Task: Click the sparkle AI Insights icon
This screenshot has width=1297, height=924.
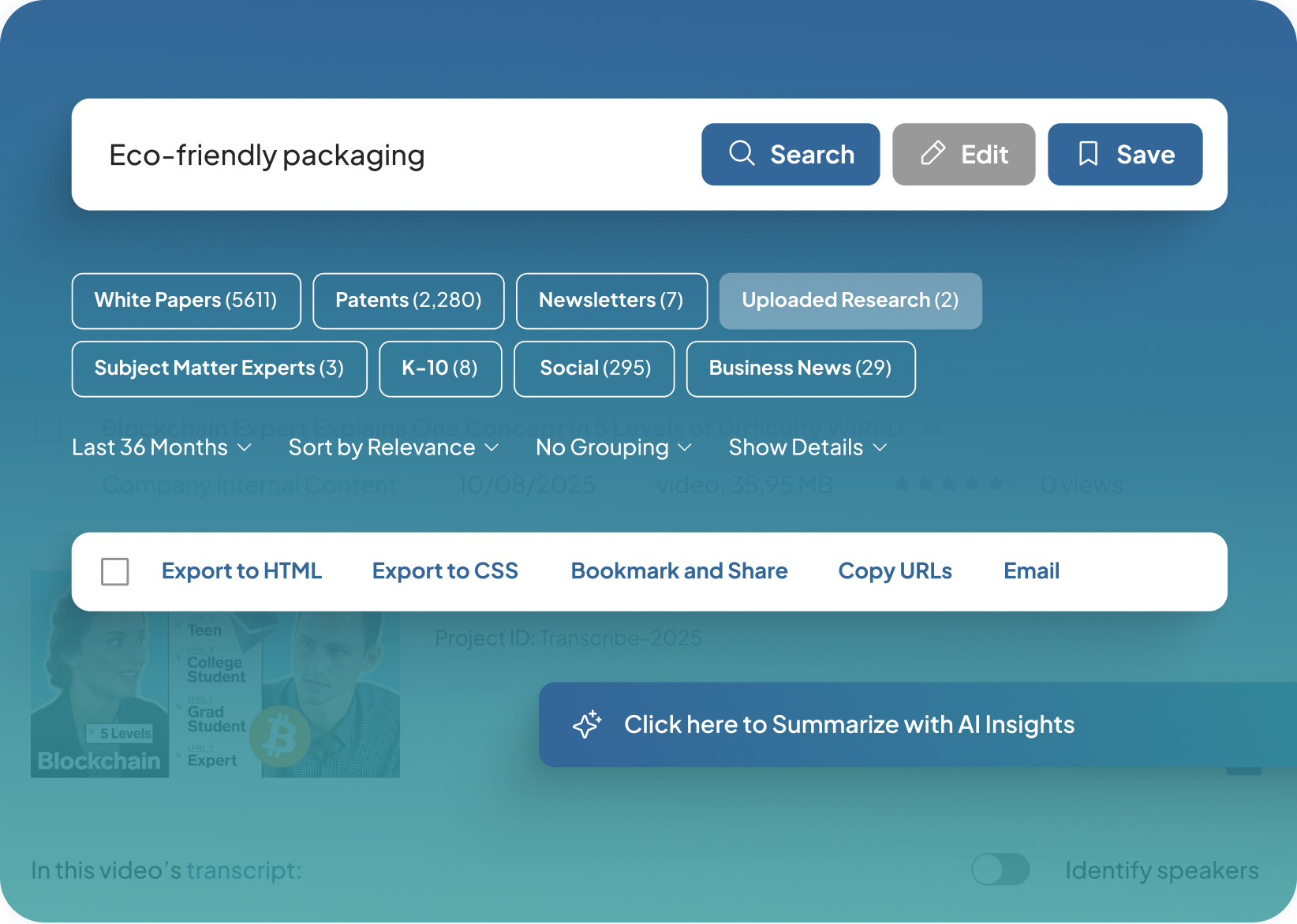Action: click(587, 724)
